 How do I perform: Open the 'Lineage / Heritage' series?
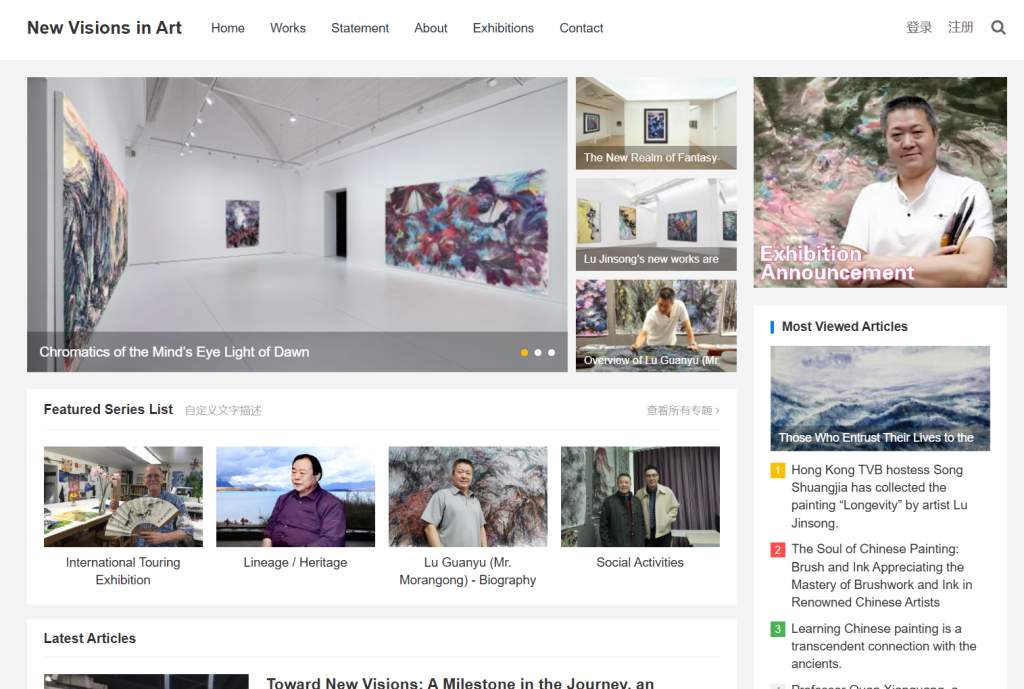click(295, 497)
